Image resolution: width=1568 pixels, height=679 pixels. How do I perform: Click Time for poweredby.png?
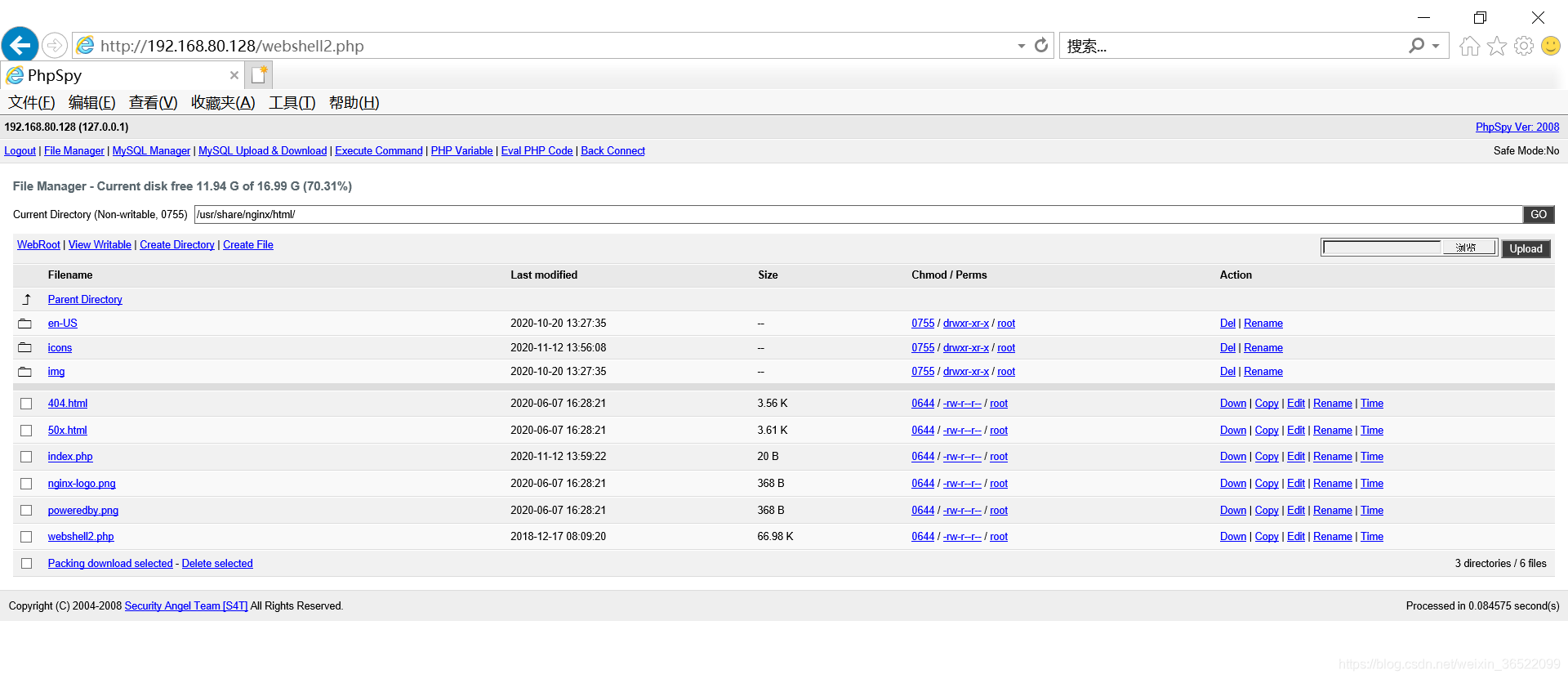(x=1372, y=511)
